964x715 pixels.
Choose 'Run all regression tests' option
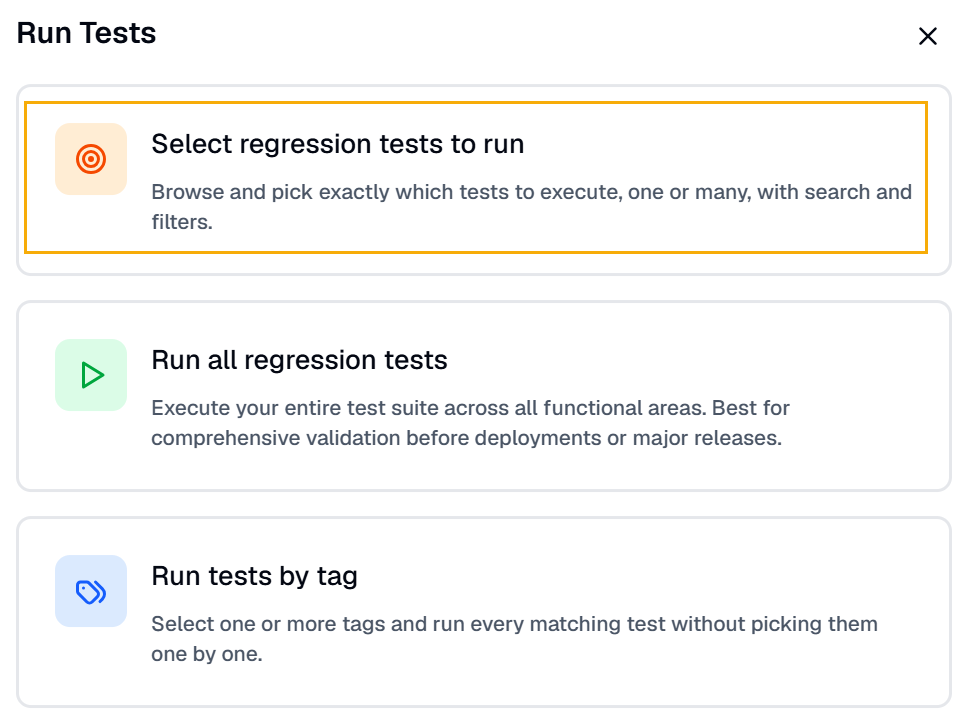[484, 396]
